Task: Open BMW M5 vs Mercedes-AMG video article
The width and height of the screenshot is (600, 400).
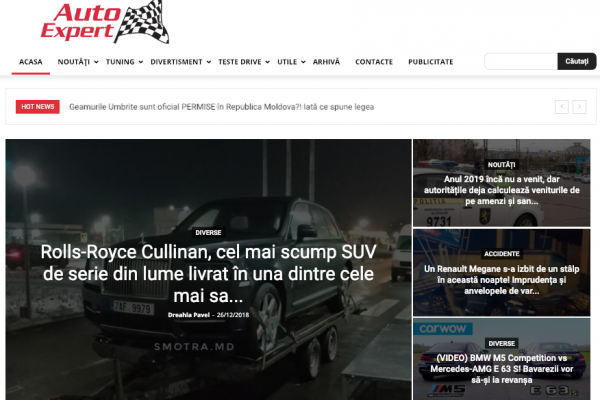Action: [x=501, y=368]
